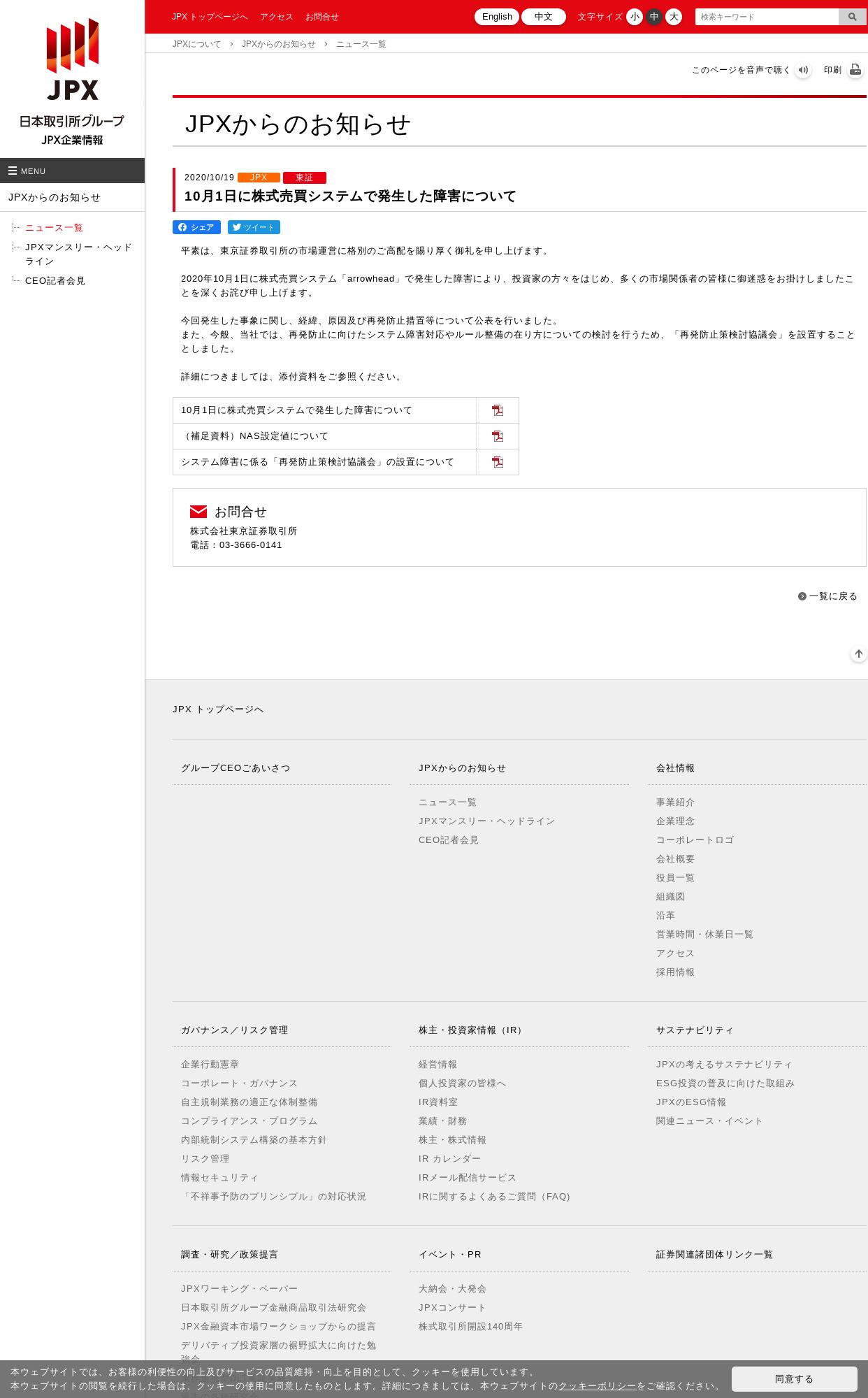This screenshot has width=868, height=1398.
Task: Open footer ガバナンス／リスク管理 heading
Action: 234,1030
